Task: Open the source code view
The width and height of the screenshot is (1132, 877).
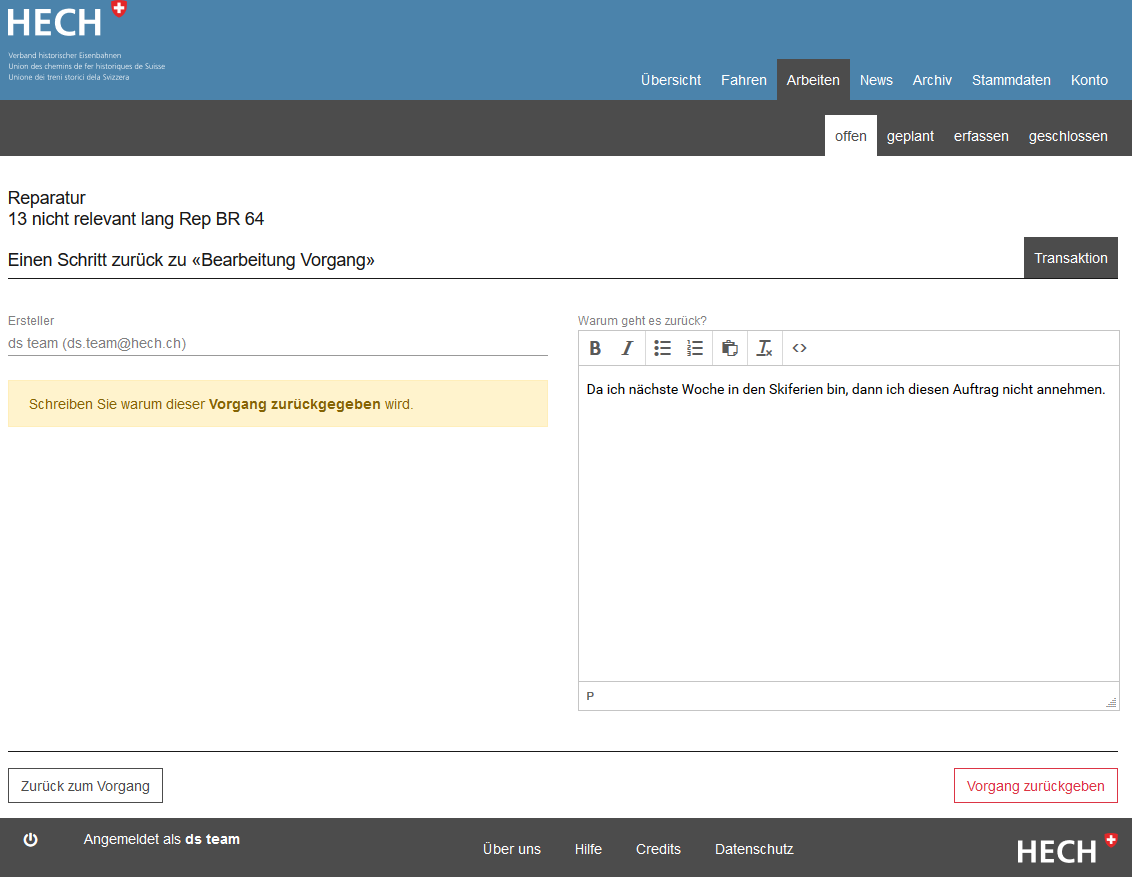Action: (799, 348)
